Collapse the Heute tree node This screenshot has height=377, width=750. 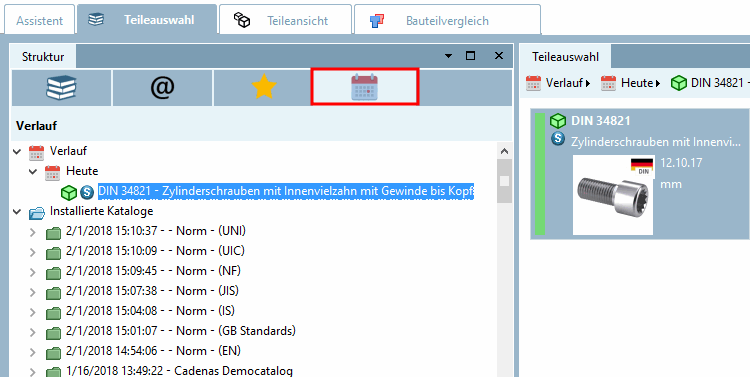pyautogui.click(x=33, y=172)
